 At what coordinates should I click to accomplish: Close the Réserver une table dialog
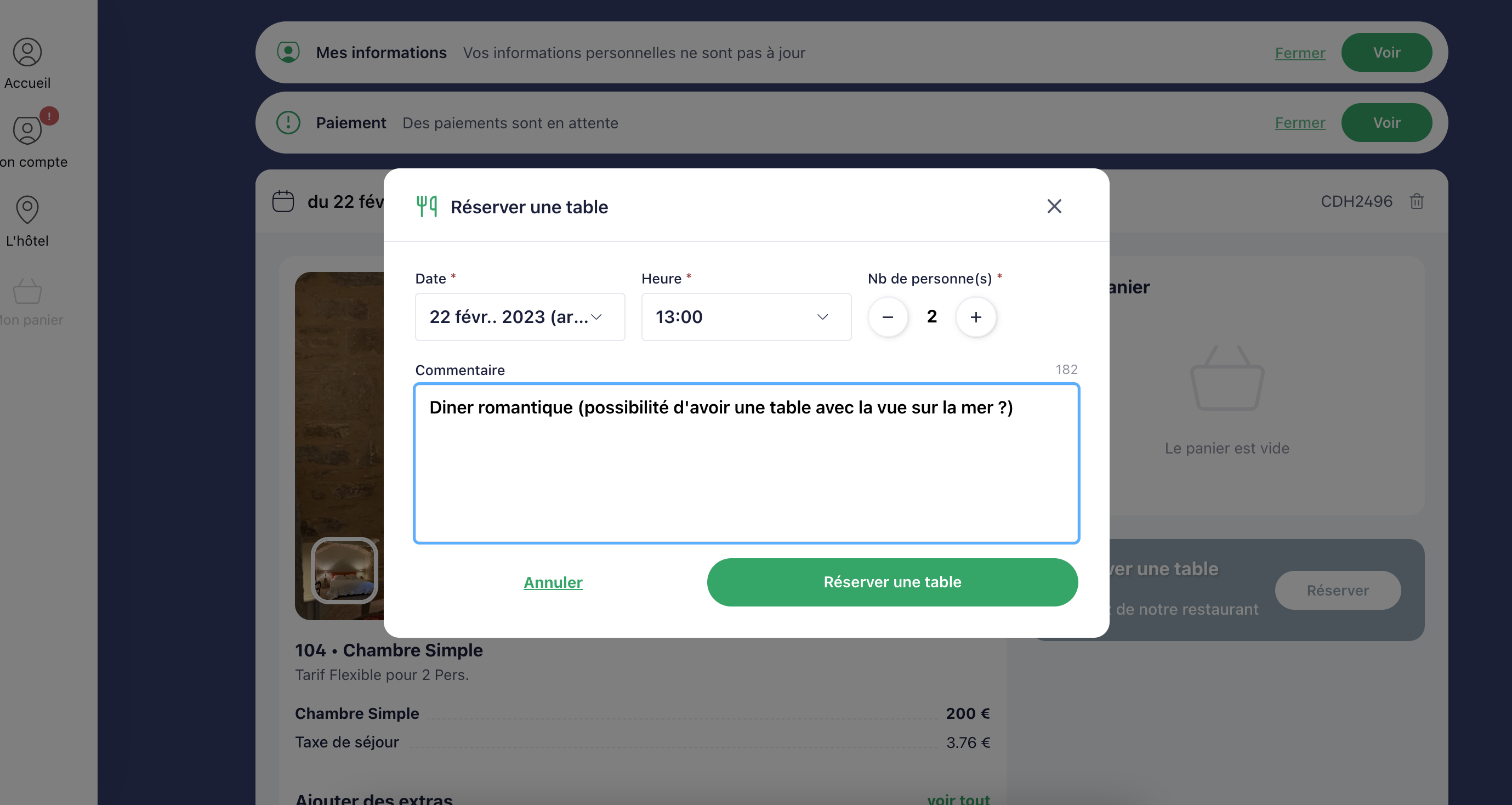(1054, 206)
